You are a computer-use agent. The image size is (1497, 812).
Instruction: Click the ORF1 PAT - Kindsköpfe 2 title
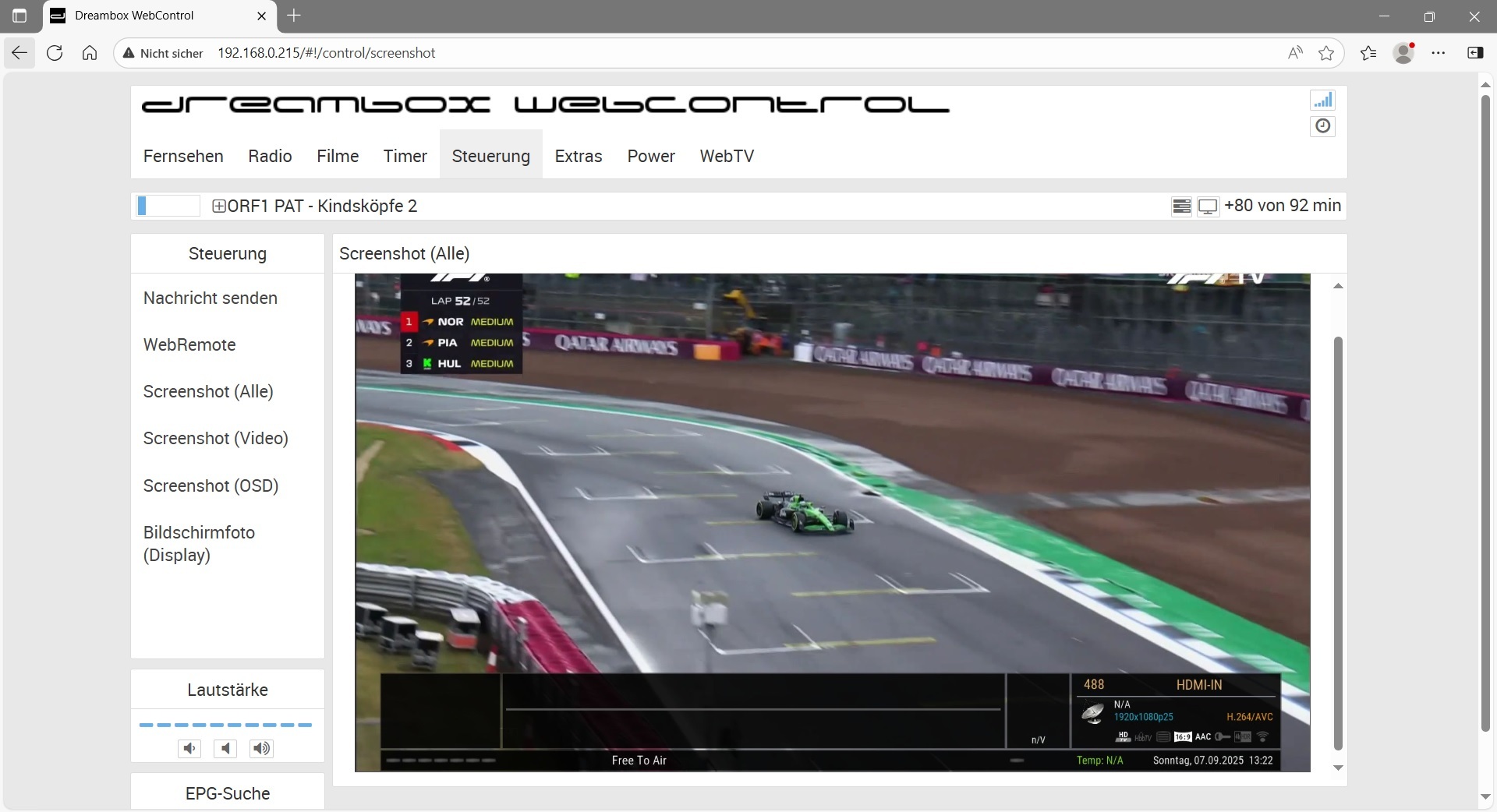(322, 207)
